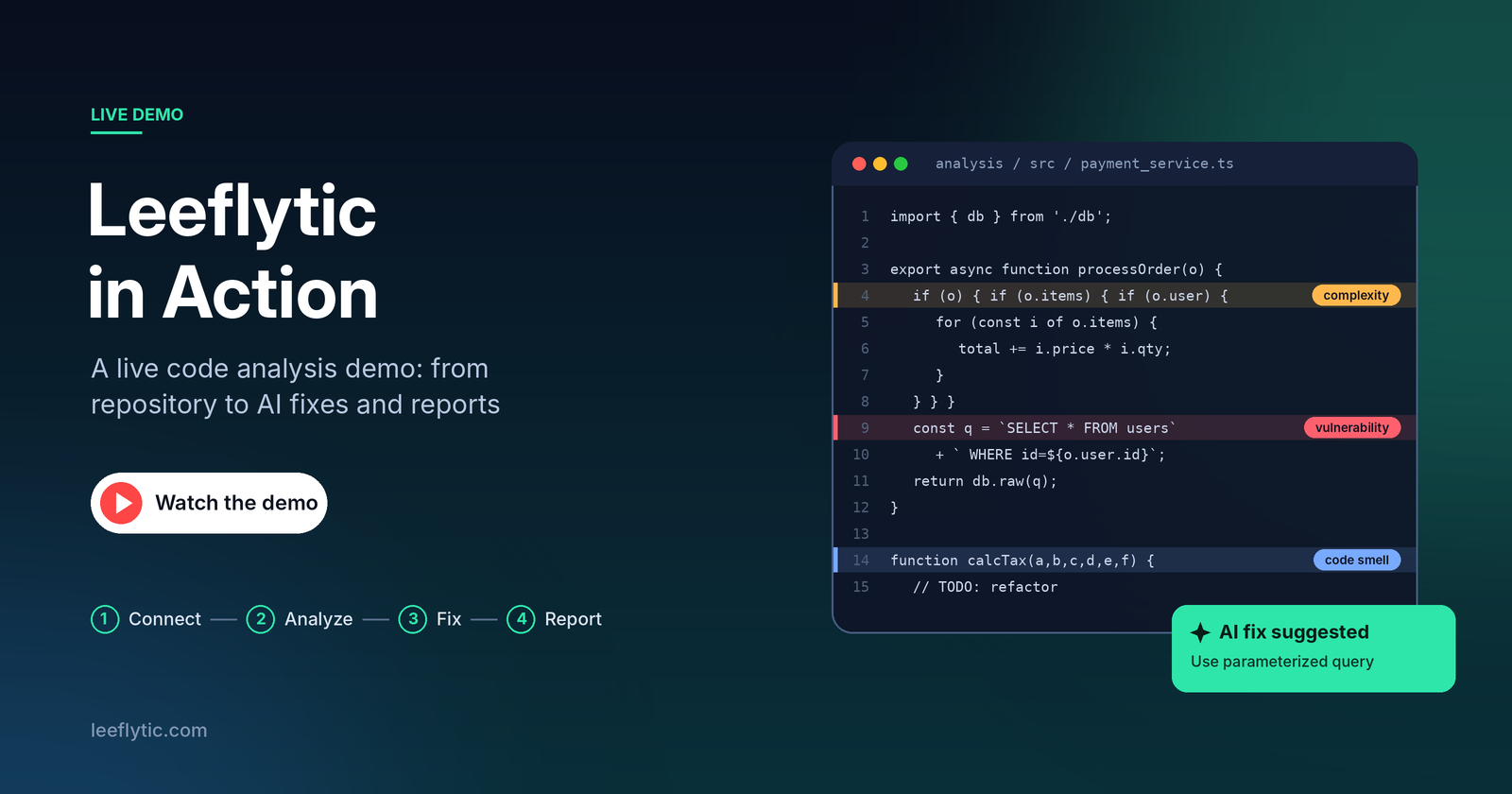Click the AI fix suggested heading
1512x794 pixels.
pos(1294,632)
